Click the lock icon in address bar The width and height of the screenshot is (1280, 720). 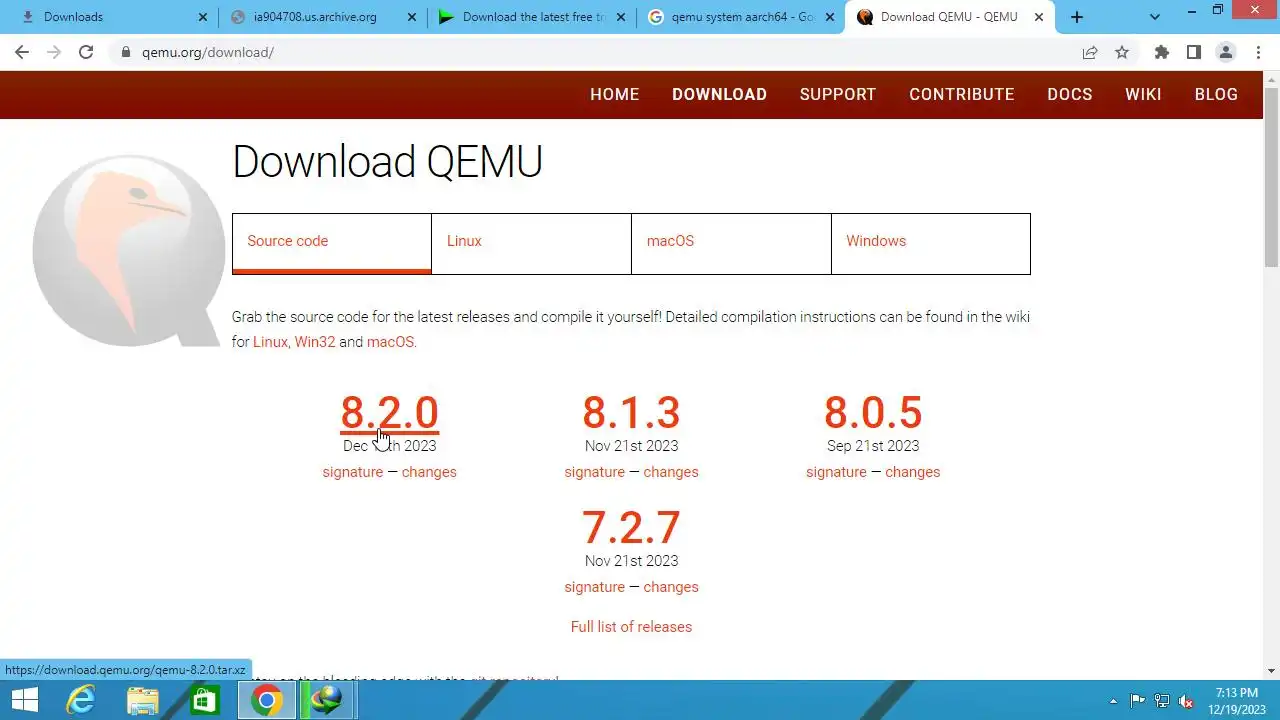[x=126, y=52]
